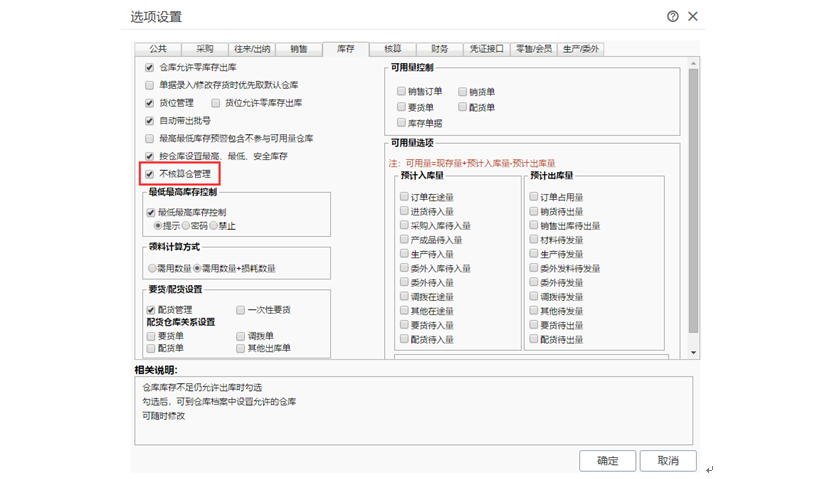Check 调拨在途量 option
The image size is (836, 479).
pos(404,297)
